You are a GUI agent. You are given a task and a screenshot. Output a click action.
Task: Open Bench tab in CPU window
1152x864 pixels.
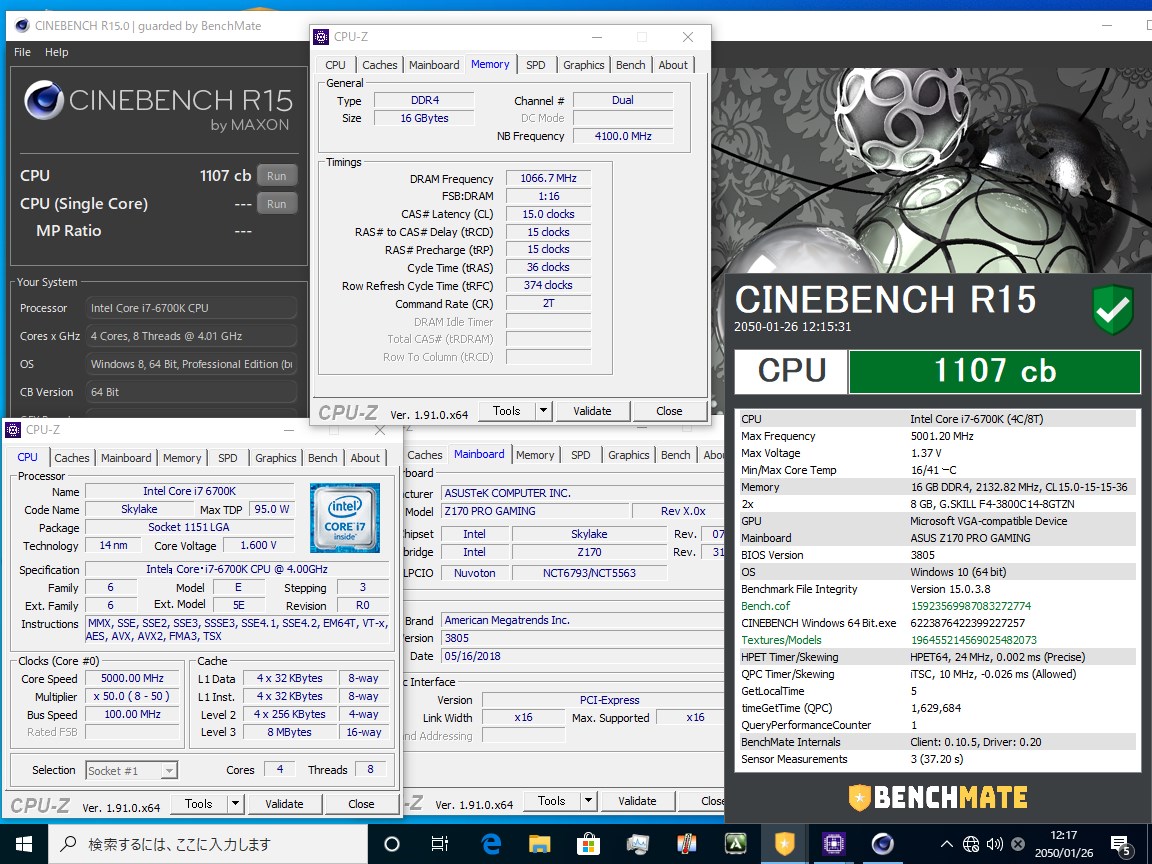pyautogui.click(x=323, y=458)
